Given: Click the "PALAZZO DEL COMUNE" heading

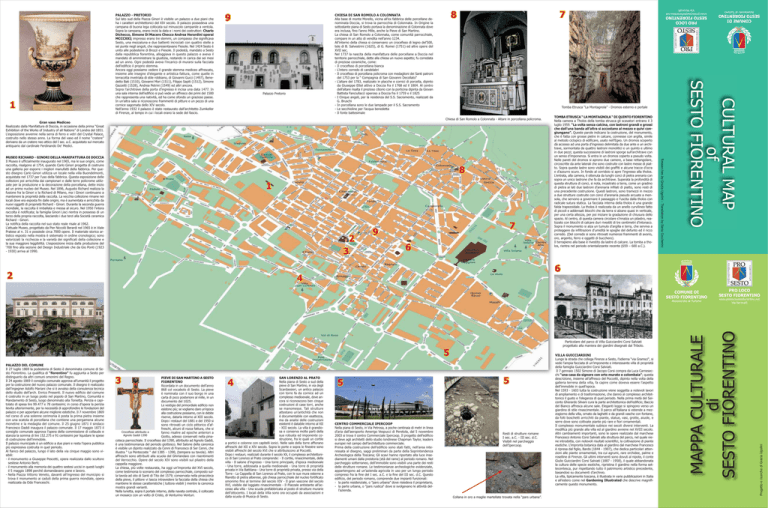Looking at the screenshot, I should tap(24, 365).
